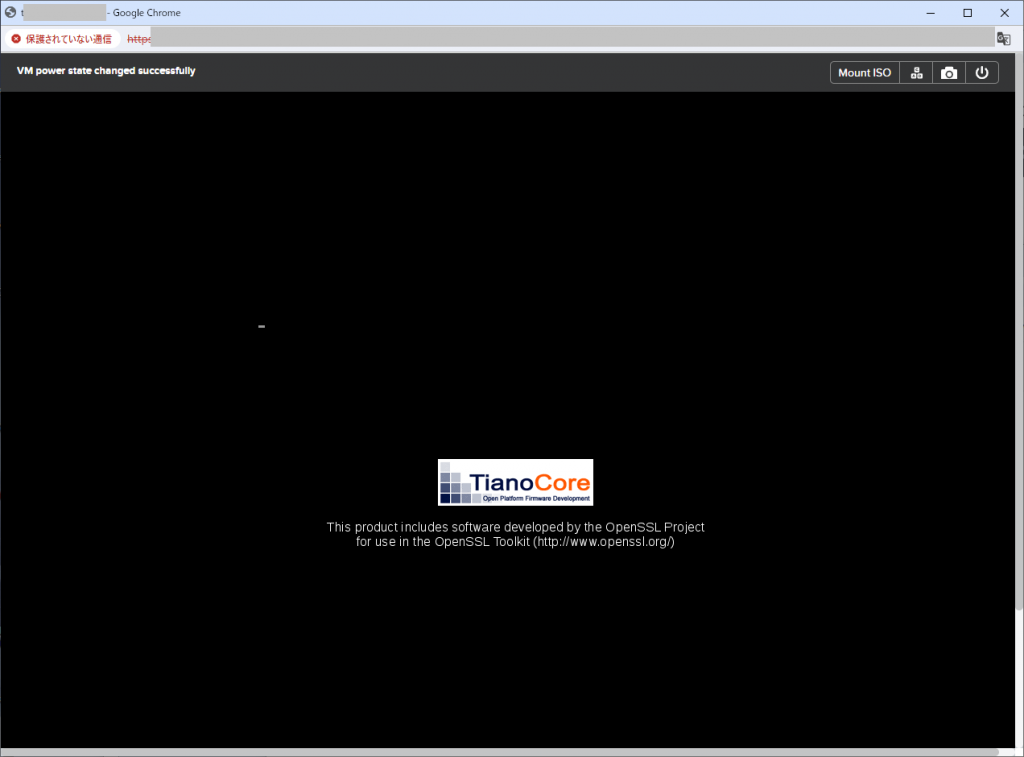Viewport: 1024px width, 757px height.
Task: Click the TianoCore logo in the VM console
Action: point(515,482)
